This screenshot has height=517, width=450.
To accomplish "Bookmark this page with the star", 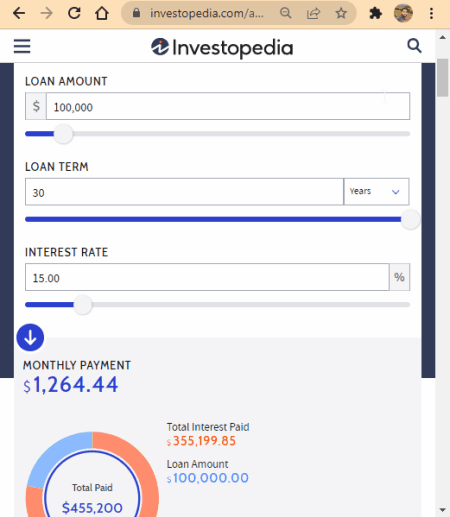I will (x=341, y=13).
